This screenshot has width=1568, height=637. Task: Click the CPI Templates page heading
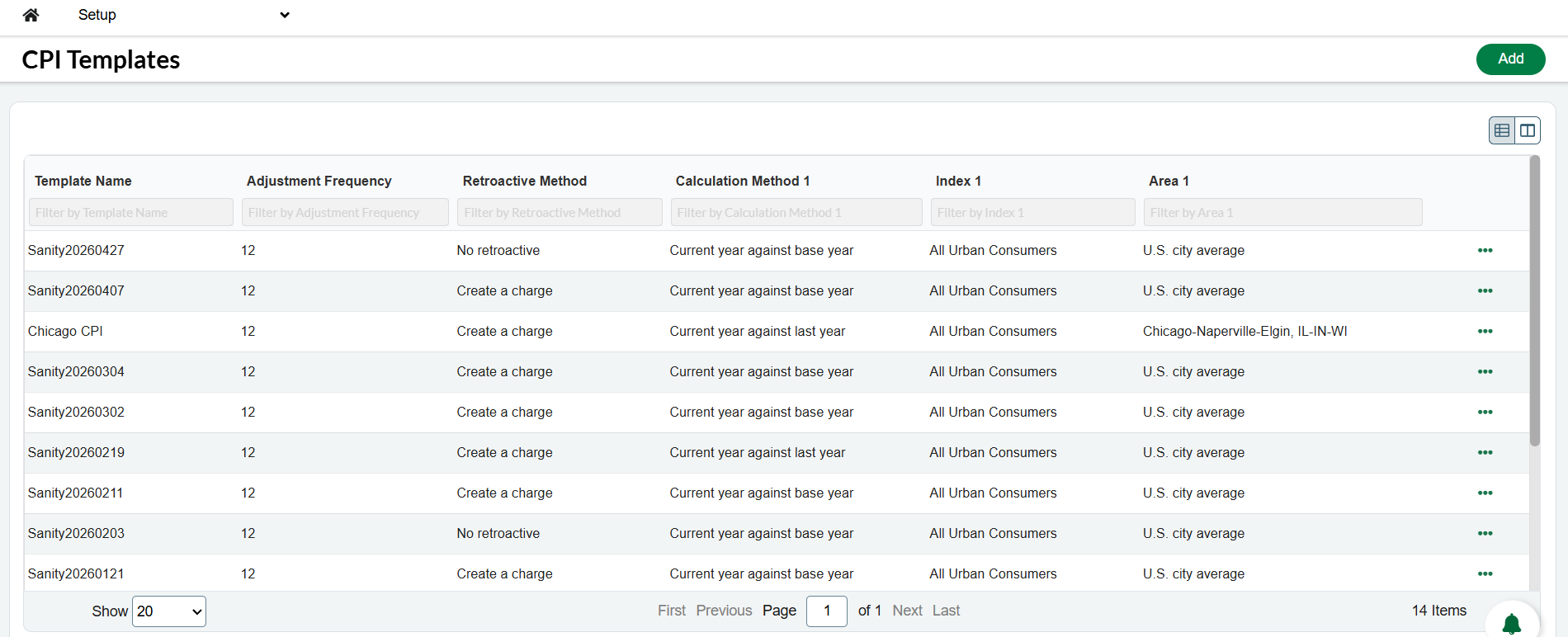pos(101,60)
